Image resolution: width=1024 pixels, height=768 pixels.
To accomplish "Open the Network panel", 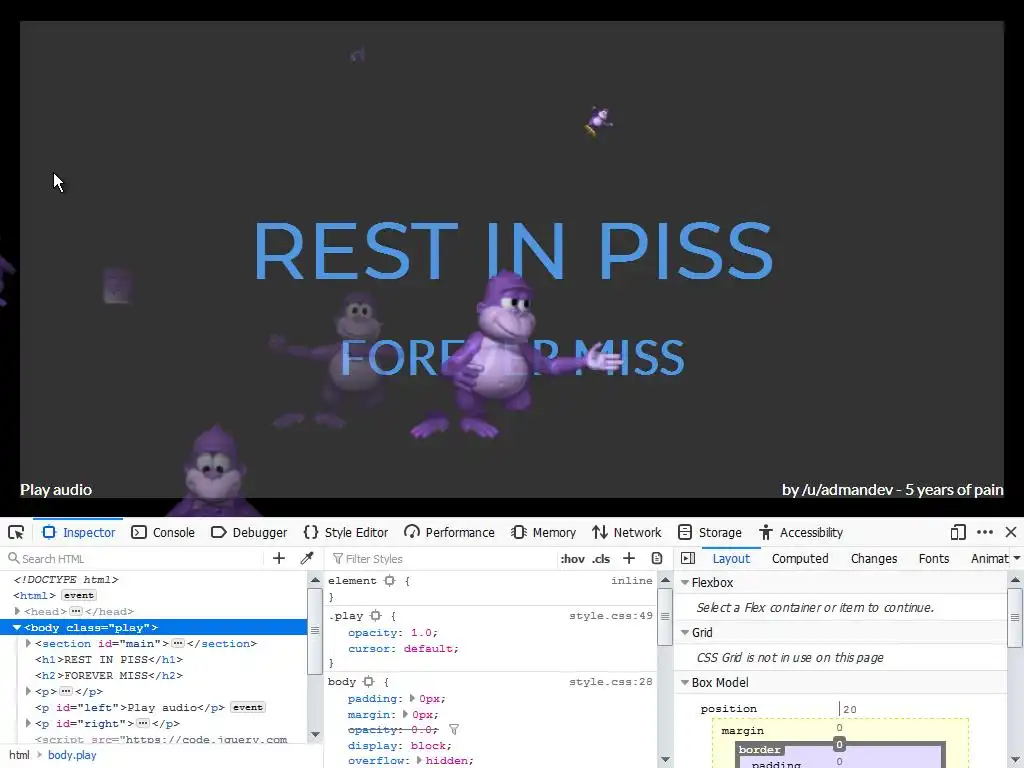I will (627, 532).
